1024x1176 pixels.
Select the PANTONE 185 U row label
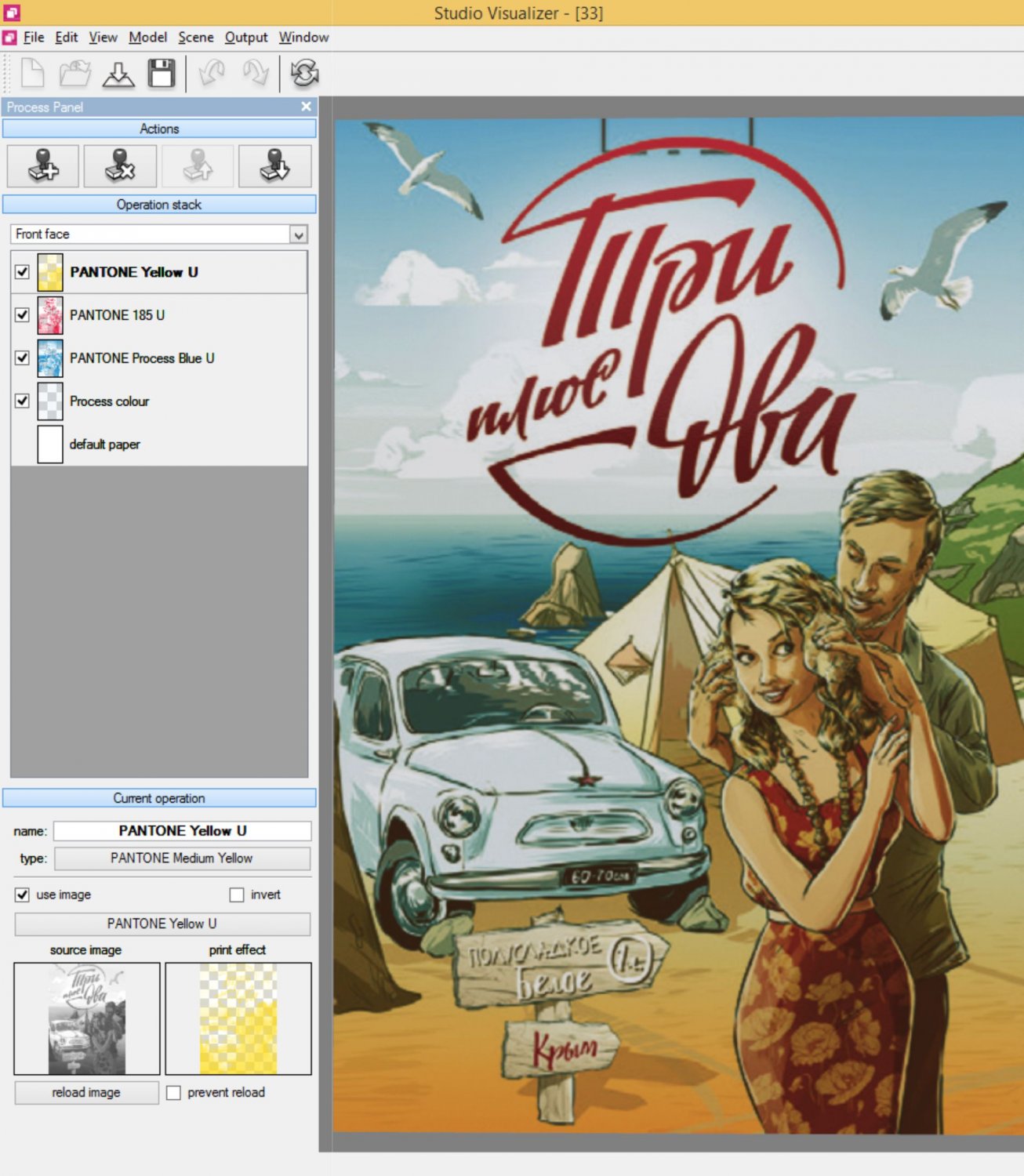(117, 315)
